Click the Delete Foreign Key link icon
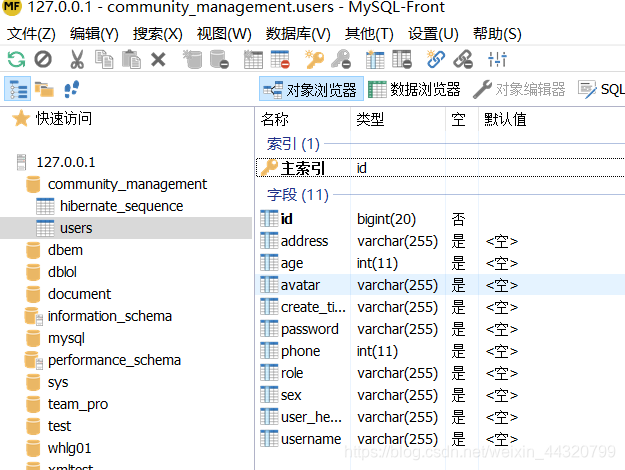Viewport: 625px width, 470px height. 463,60
